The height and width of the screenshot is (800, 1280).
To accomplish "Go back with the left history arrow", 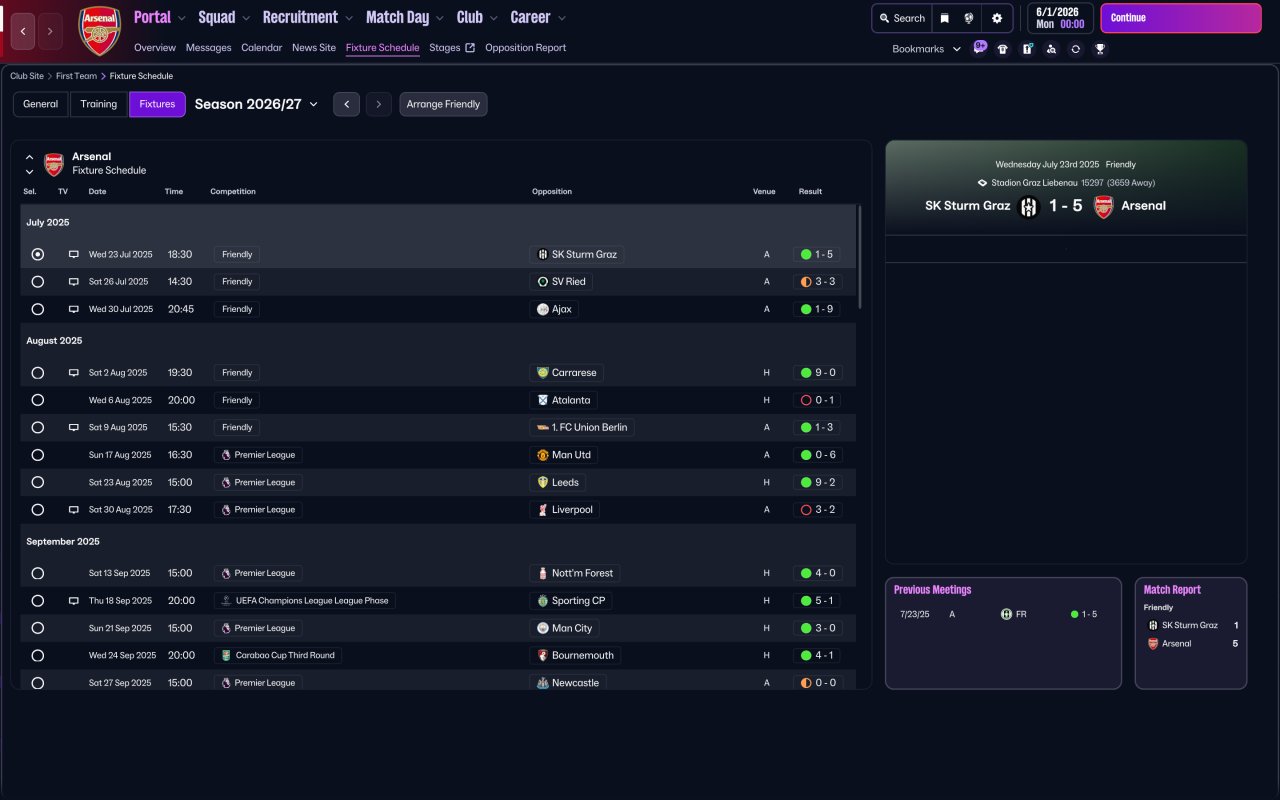I will pyautogui.click(x=23, y=31).
